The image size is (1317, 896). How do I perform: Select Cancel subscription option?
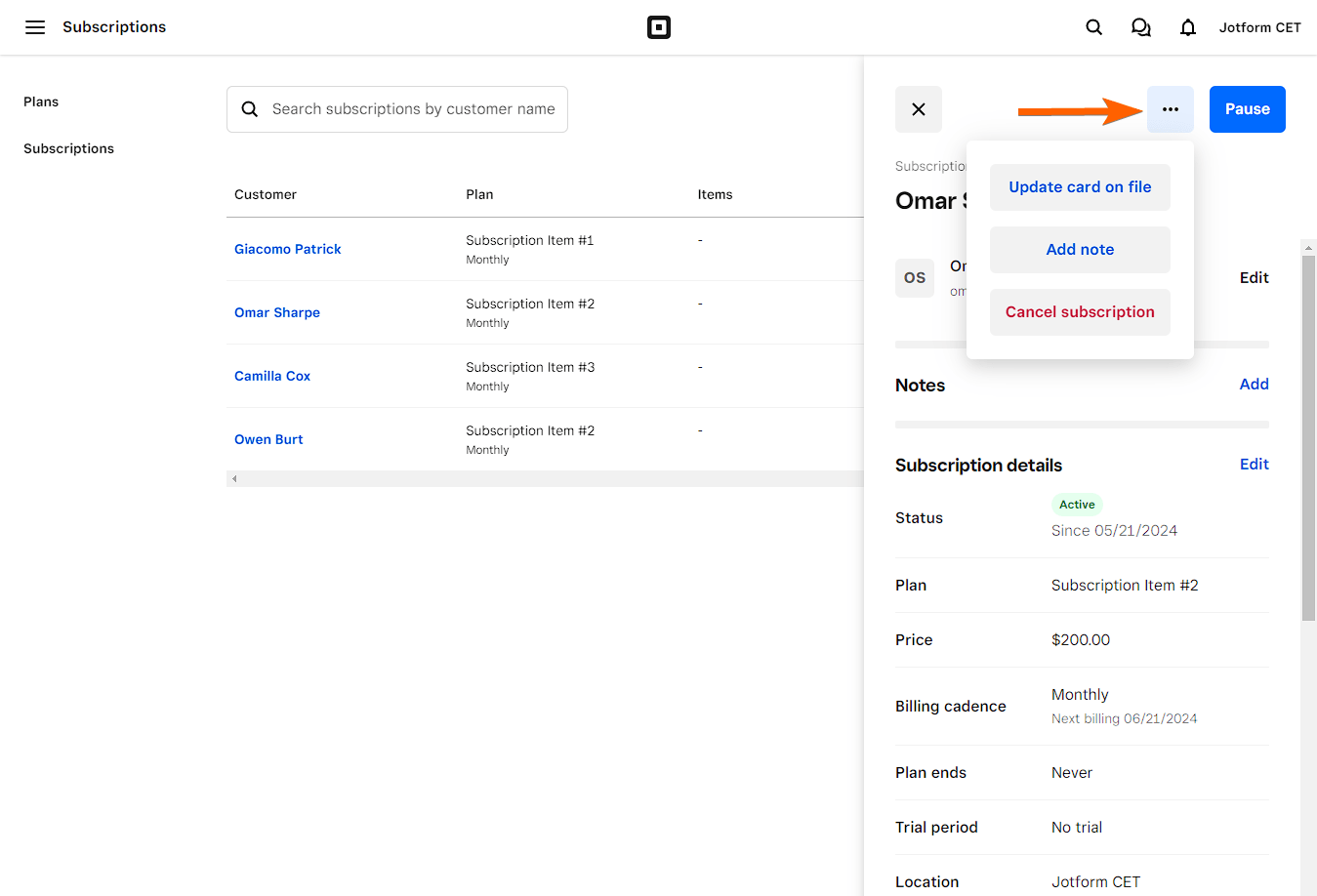[1080, 312]
